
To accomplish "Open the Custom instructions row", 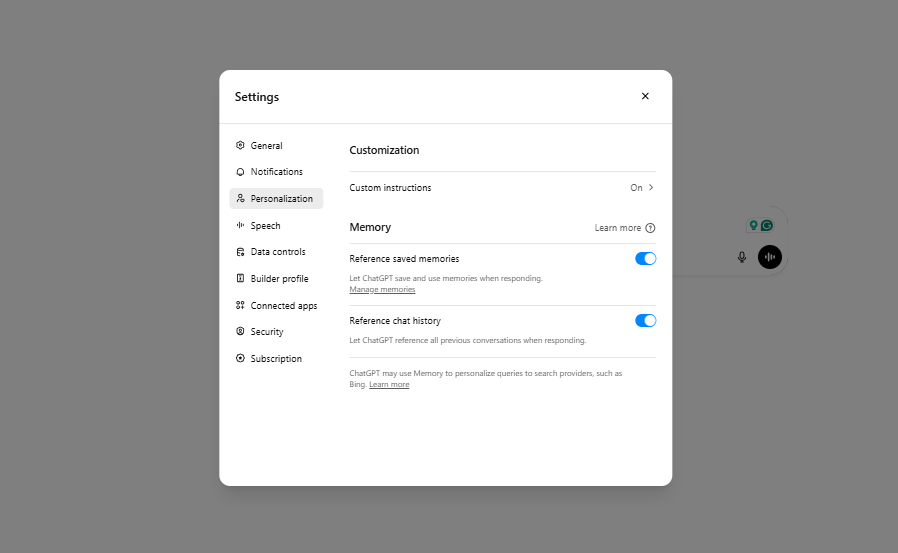I will [502, 188].
